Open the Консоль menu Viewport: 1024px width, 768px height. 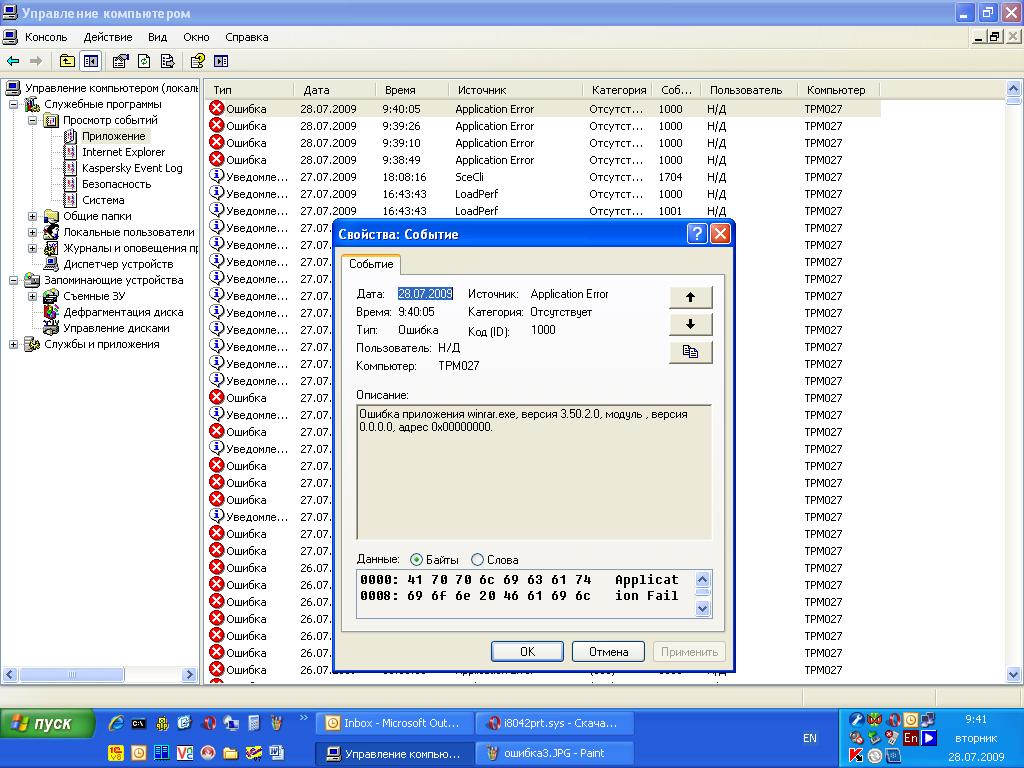[46, 37]
